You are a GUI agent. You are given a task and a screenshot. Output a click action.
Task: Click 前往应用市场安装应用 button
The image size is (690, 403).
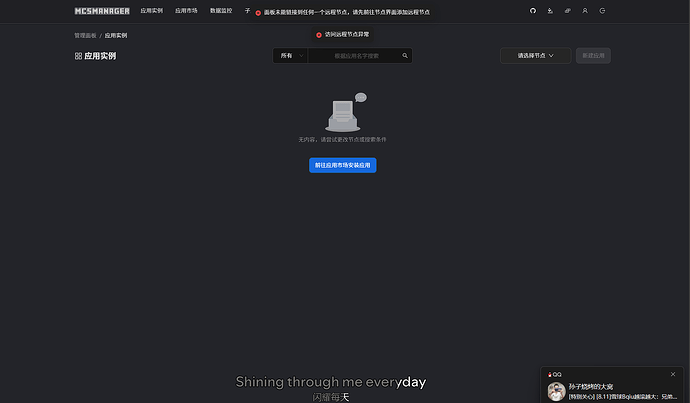pyautogui.click(x=343, y=165)
